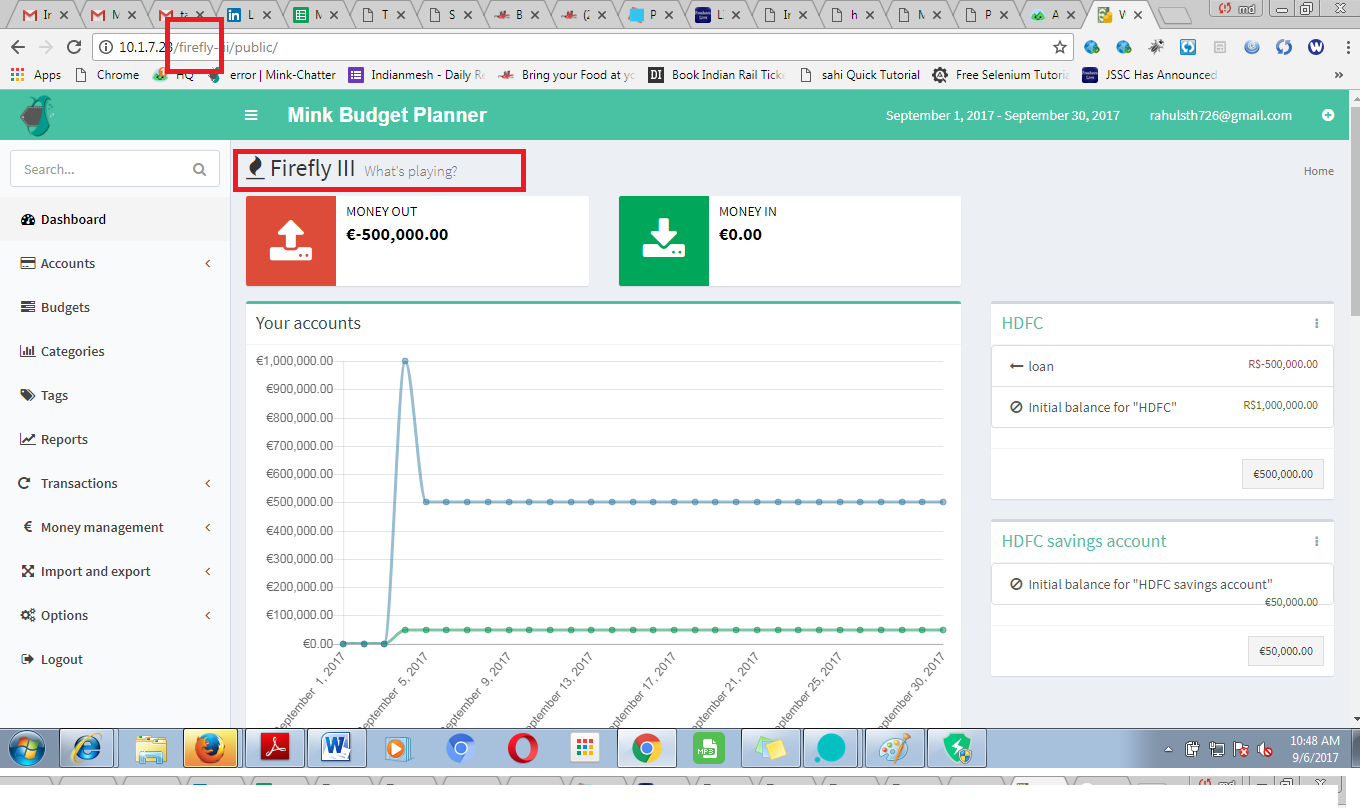Click the September 2017 date range

point(1003,115)
